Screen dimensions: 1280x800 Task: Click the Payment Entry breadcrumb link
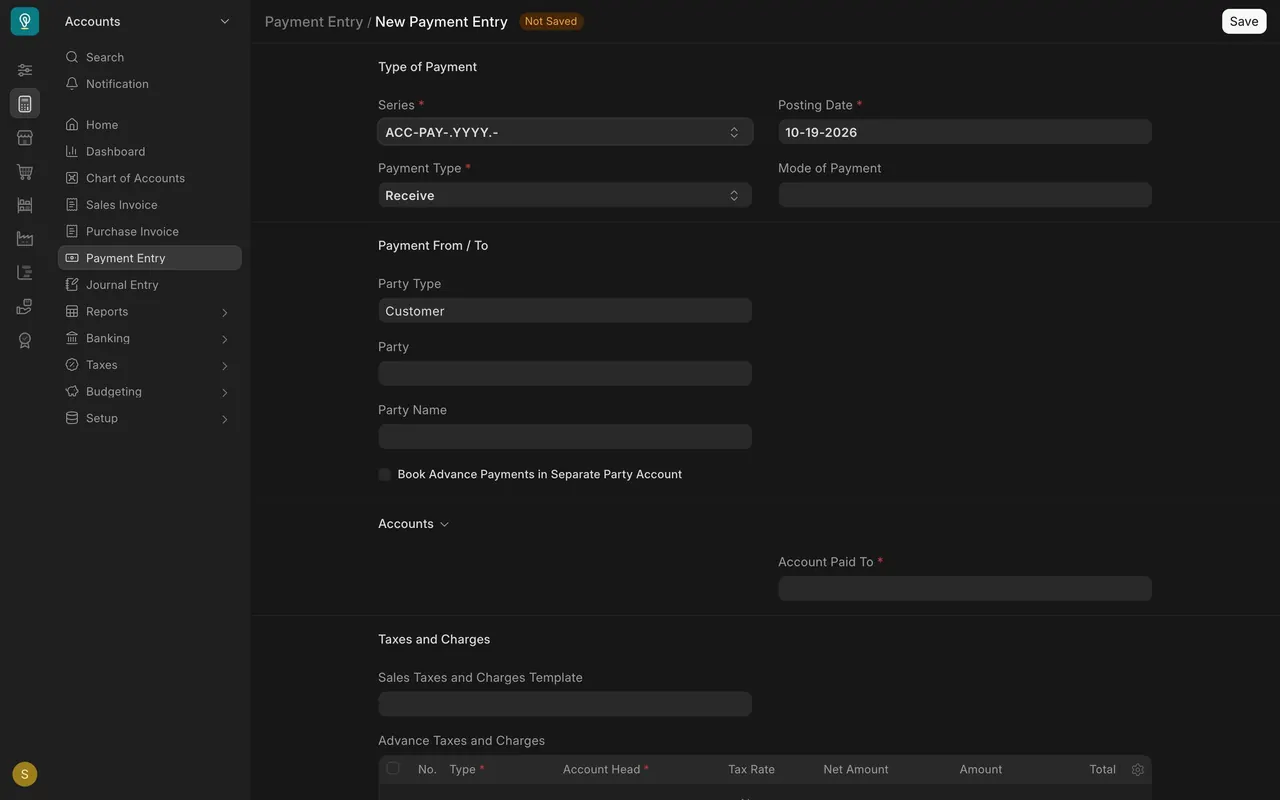314,21
